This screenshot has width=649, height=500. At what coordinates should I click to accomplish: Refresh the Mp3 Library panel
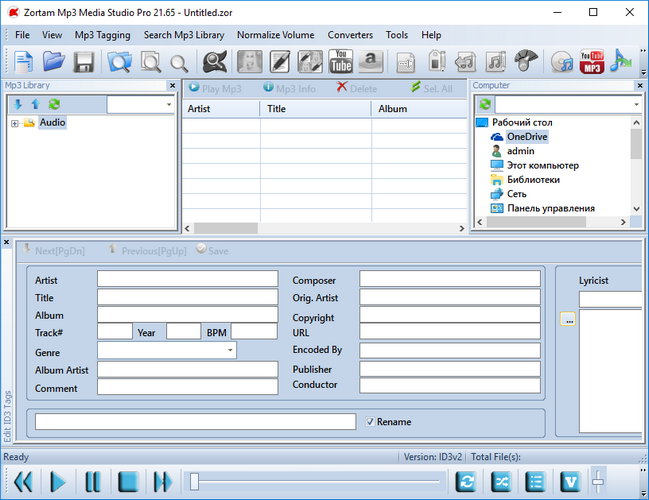[x=54, y=104]
